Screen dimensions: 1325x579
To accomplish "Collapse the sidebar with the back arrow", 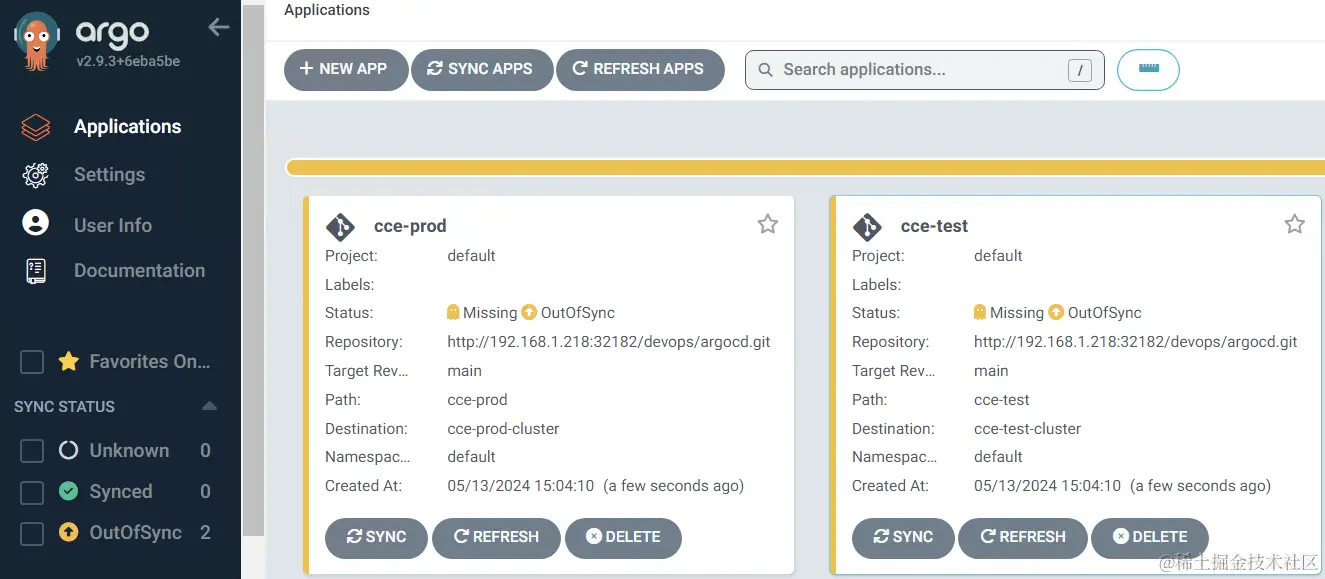I will (x=219, y=28).
